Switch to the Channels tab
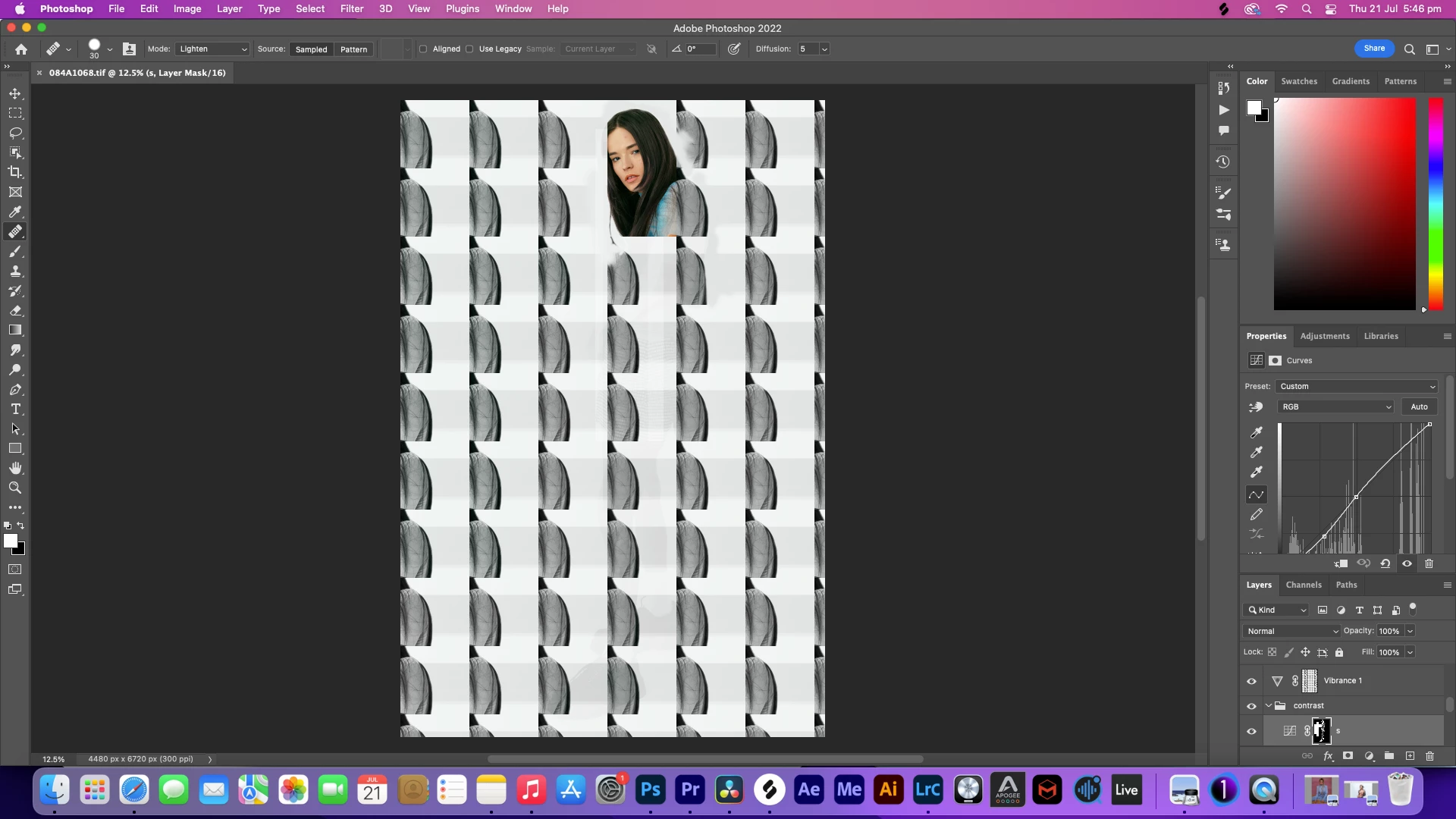Viewport: 1456px width, 819px height. tap(1303, 585)
